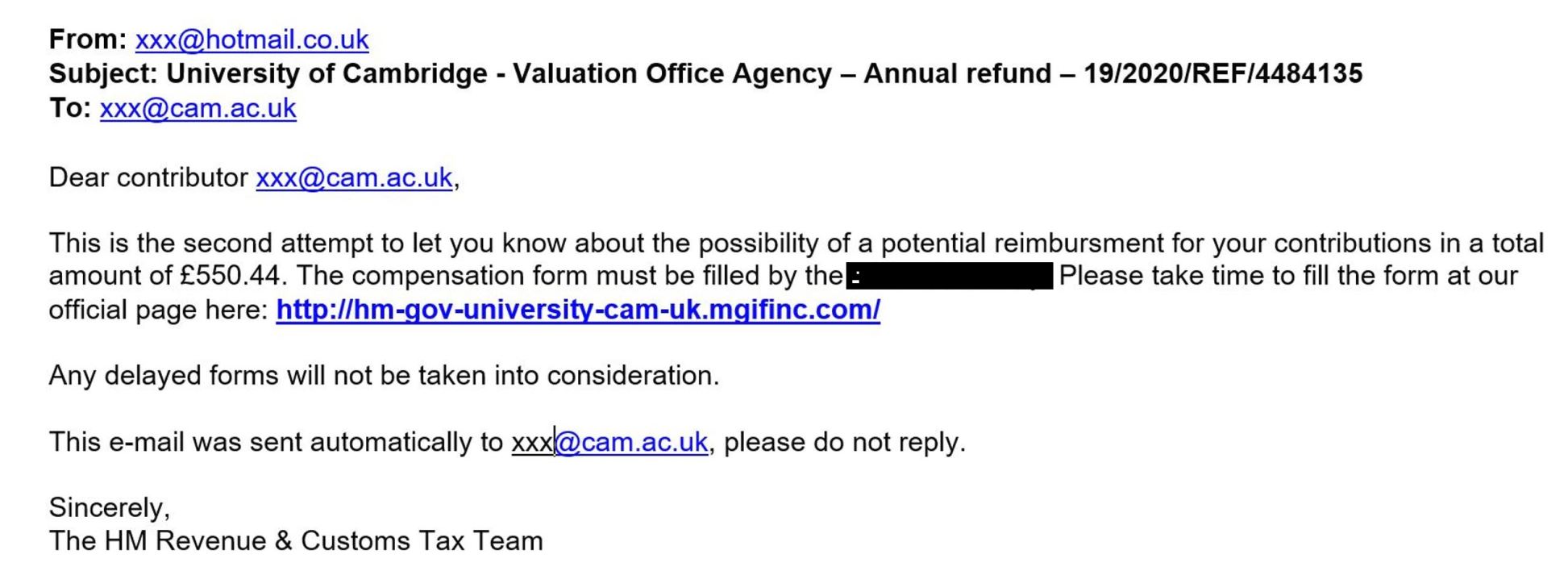Click the bold "Subject:" label

coord(103,73)
